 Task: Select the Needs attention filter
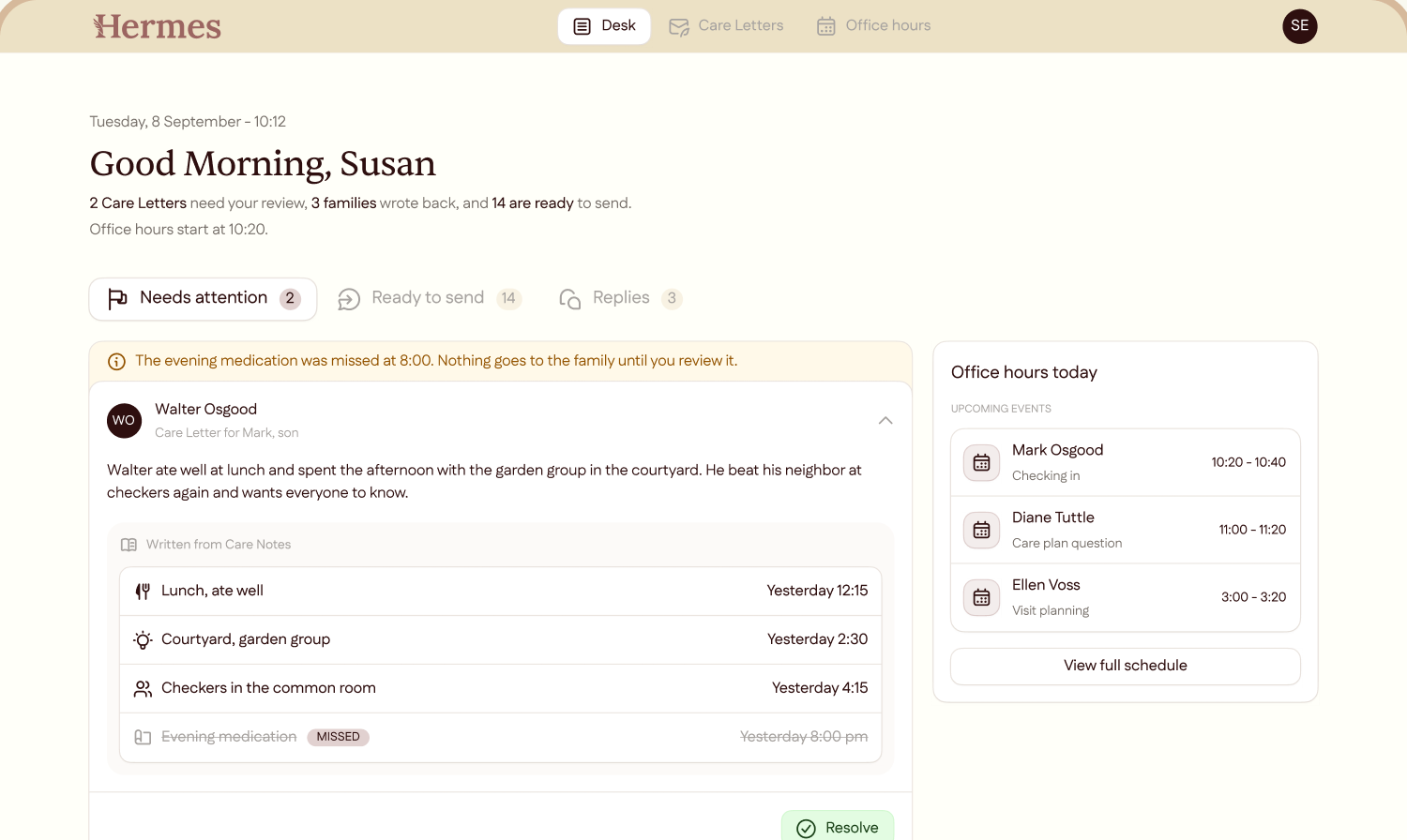coord(204,299)
